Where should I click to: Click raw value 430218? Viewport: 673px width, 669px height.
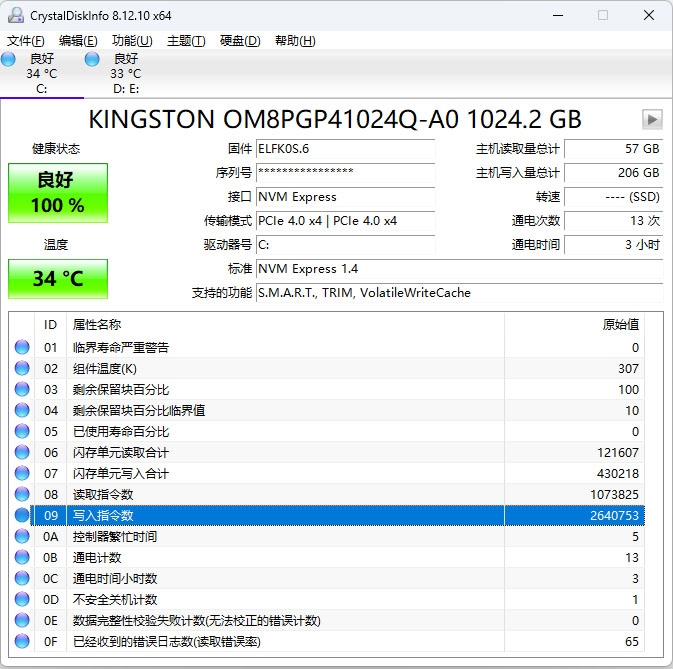(x=618, y=474)
